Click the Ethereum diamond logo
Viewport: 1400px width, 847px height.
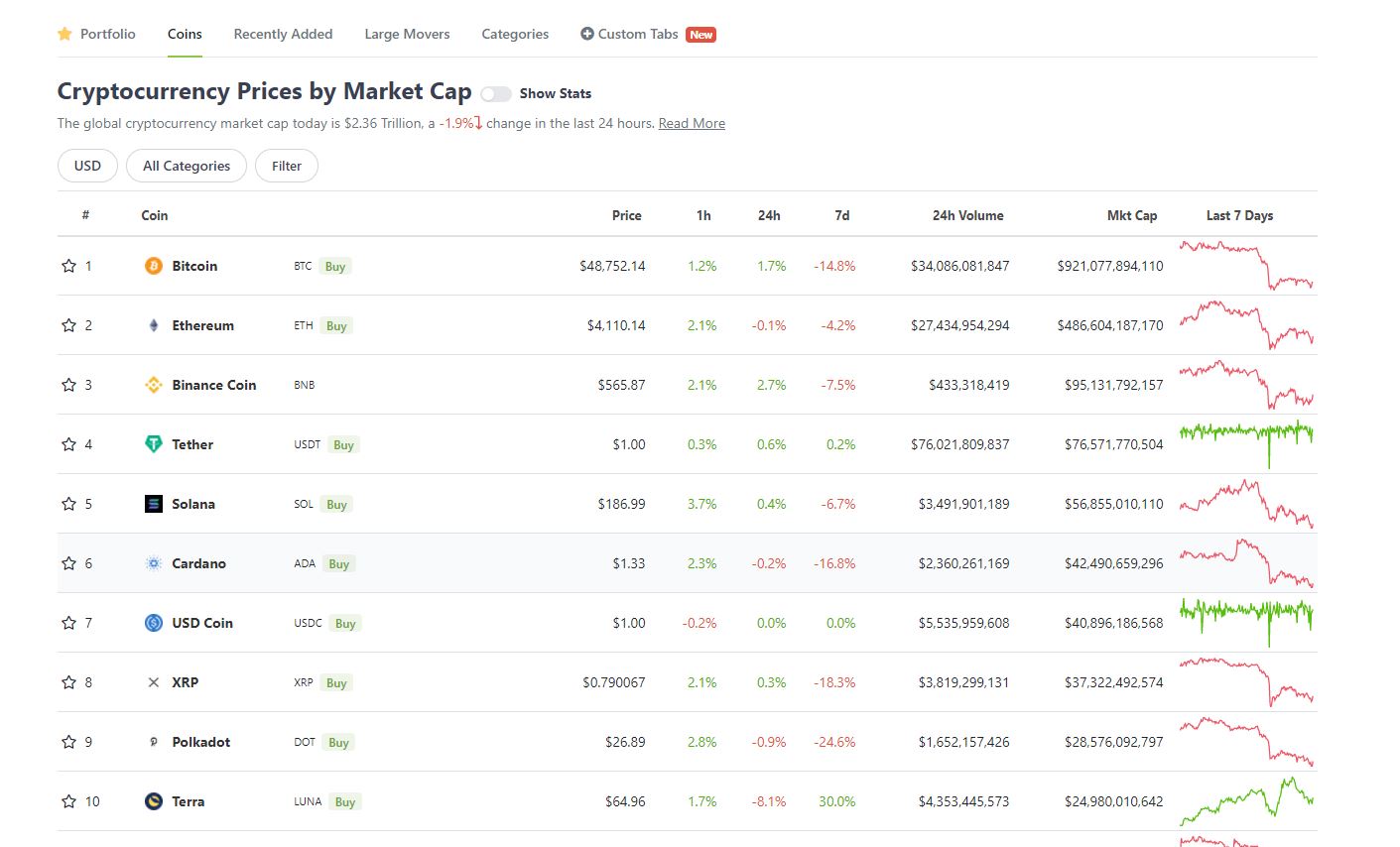[x=154, y=325]
